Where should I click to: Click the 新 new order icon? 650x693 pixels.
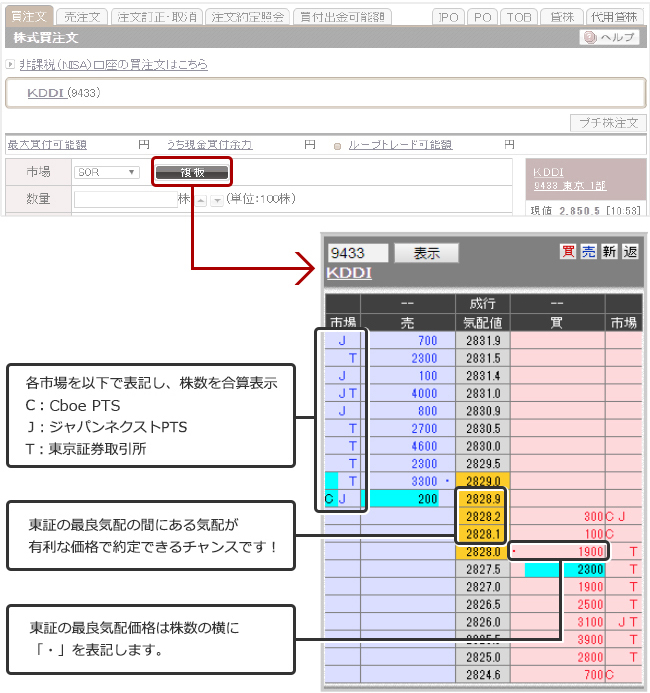tap(609, 251)
